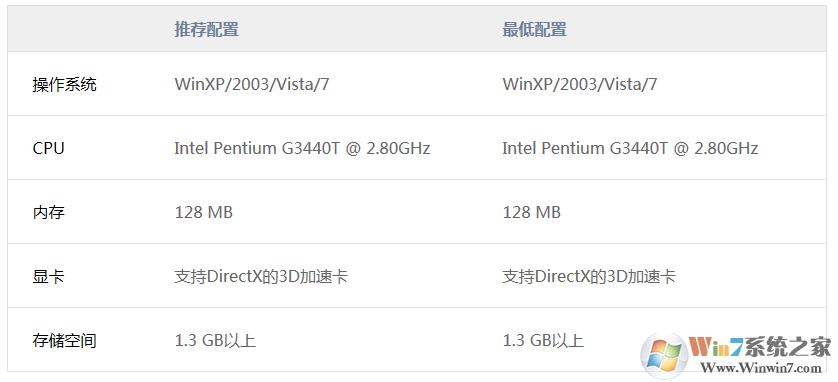Select recommended 支持DirectX的3D加速卡 cell
838x382 pixels.
click(x=261, y=277)
